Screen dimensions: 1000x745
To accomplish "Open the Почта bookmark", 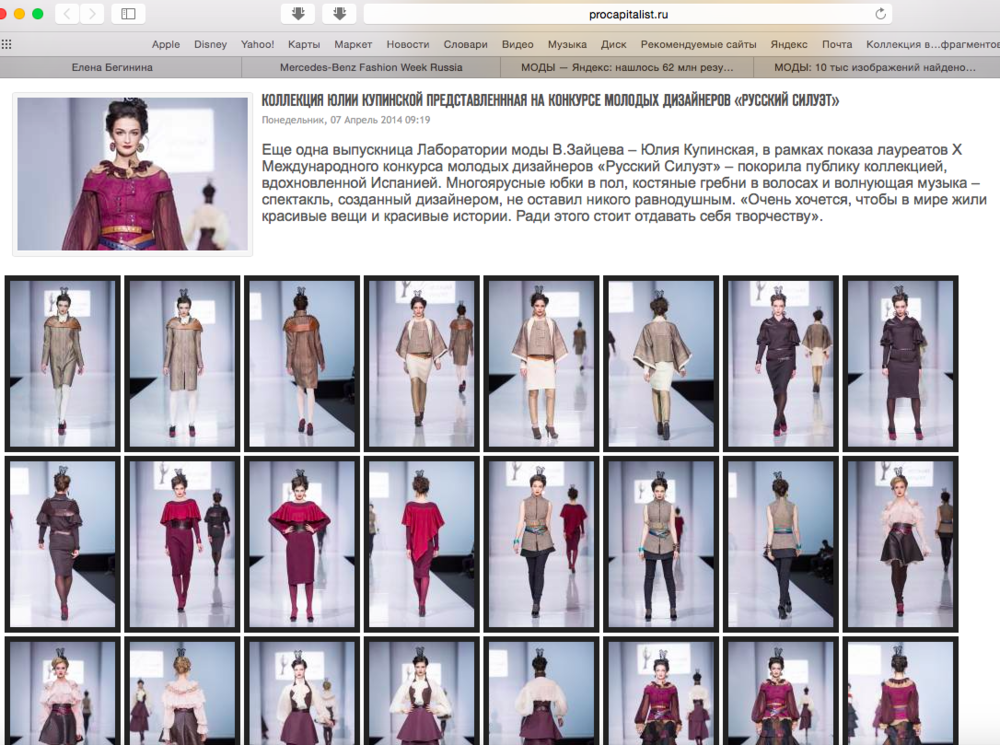I will (x=837, y=44).
